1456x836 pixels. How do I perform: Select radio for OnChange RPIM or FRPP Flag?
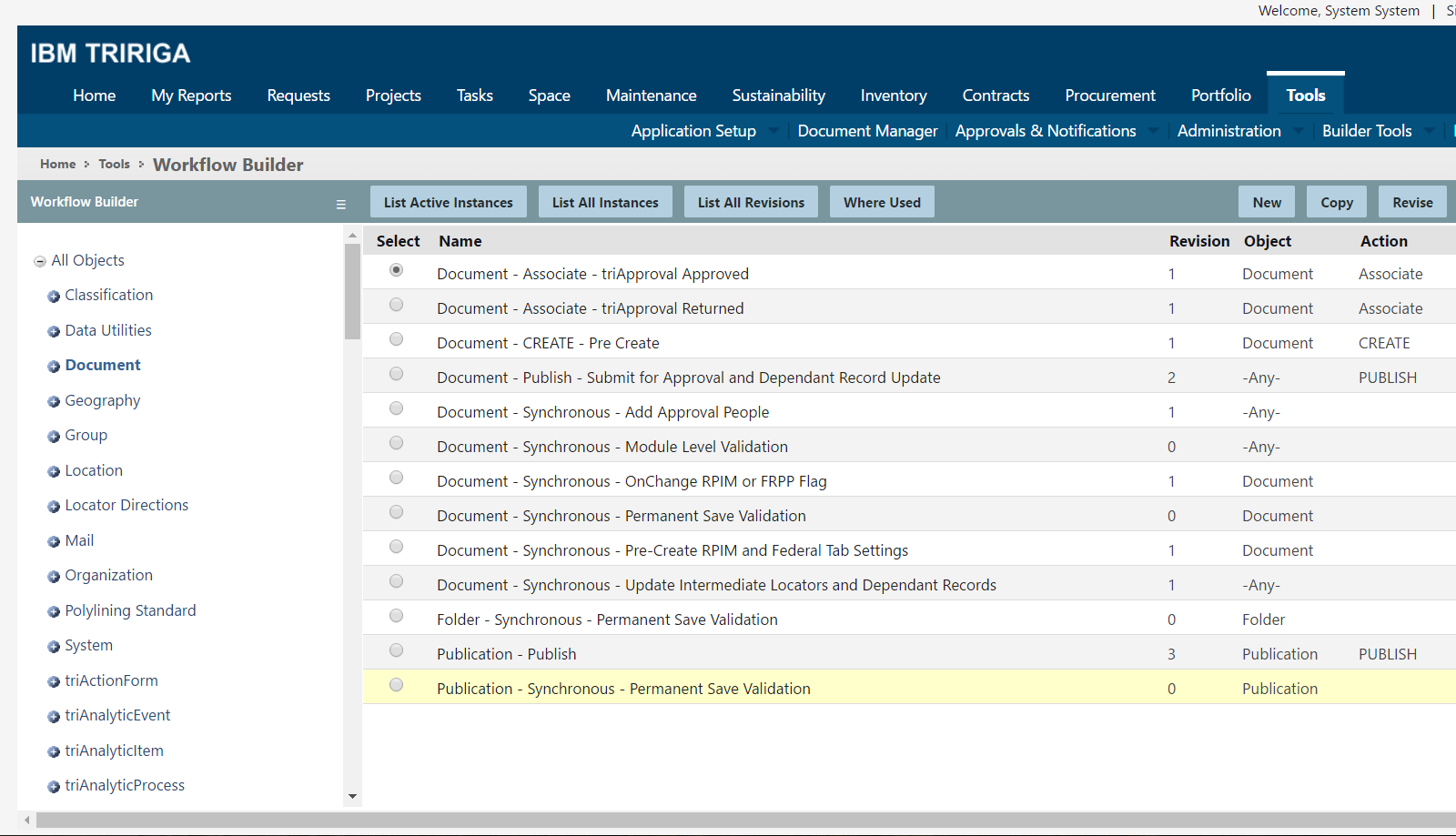coord(396,478)
